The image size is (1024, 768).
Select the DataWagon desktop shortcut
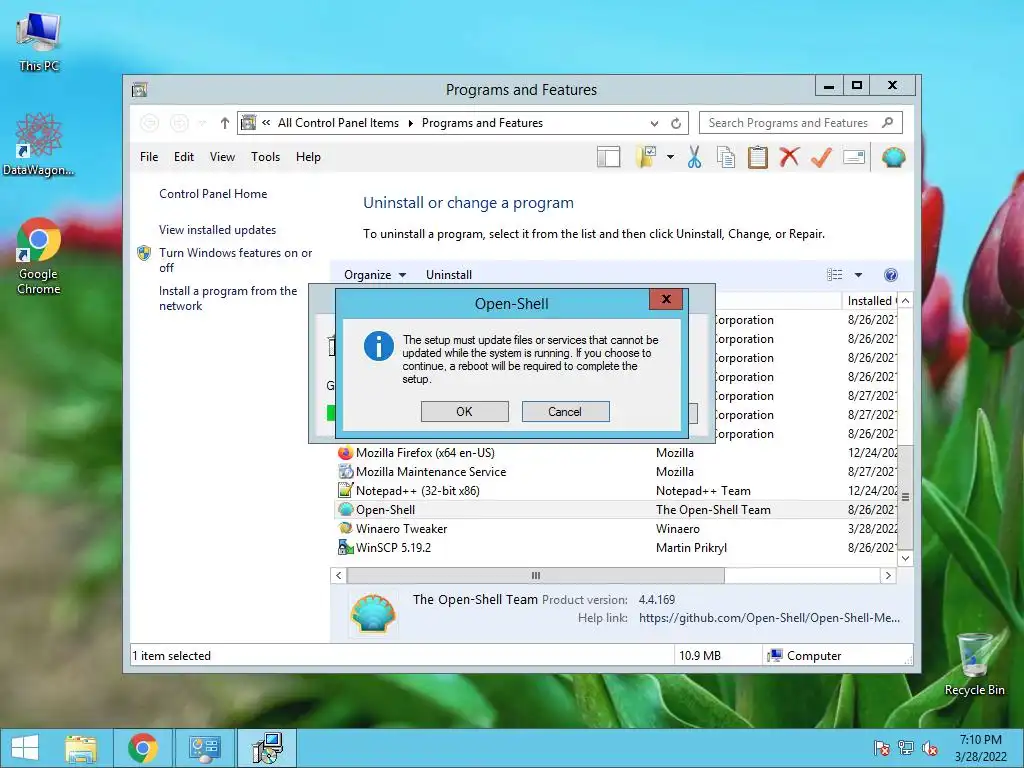[39, 144]
